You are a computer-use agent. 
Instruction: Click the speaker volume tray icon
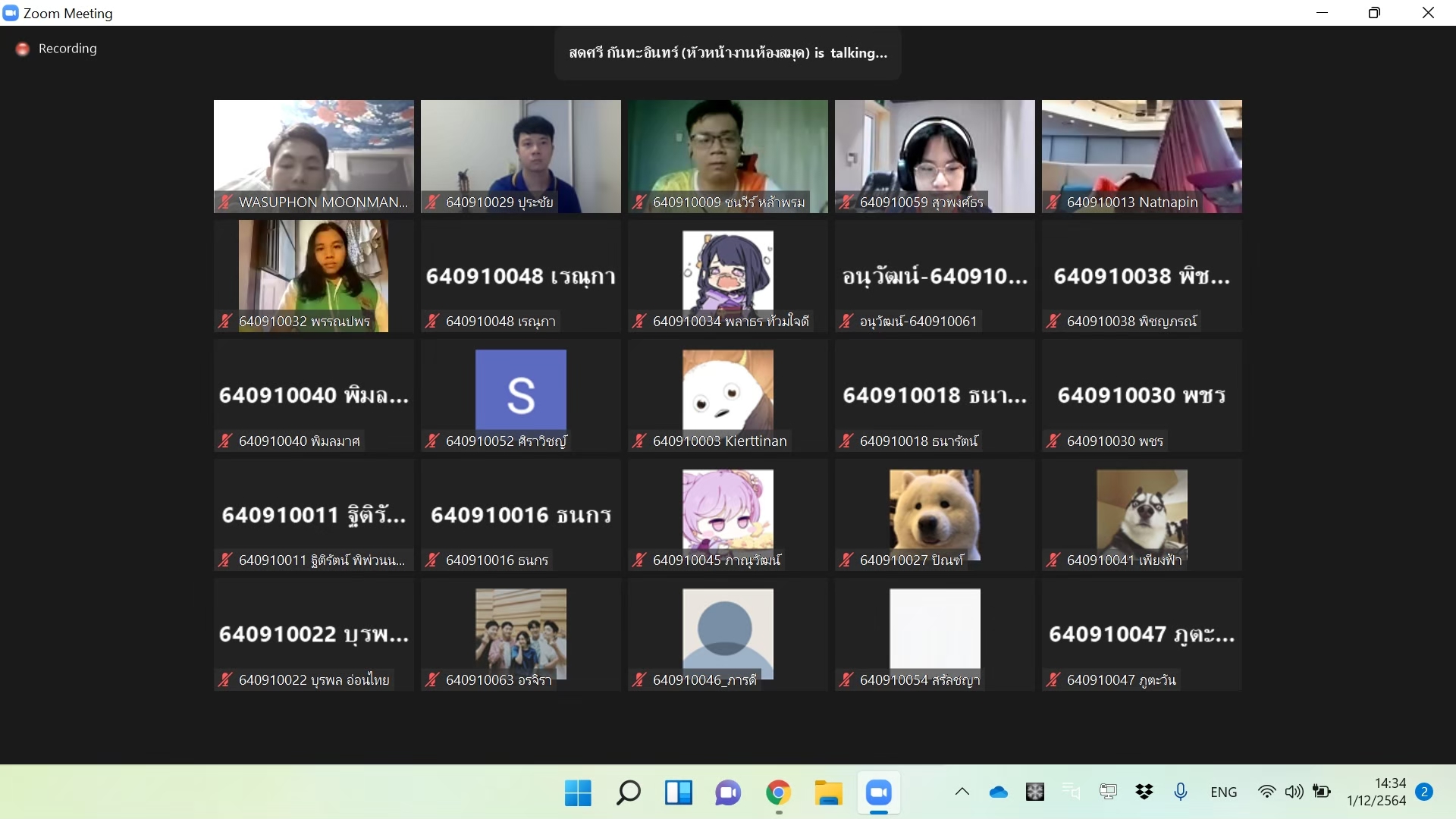click(x=1294, y=792)
